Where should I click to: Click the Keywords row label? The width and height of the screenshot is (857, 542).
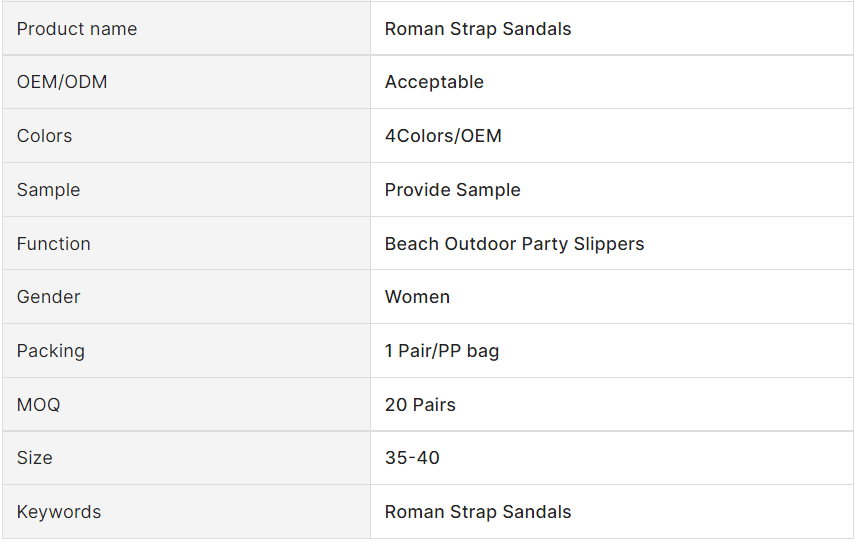pos(59,512)
